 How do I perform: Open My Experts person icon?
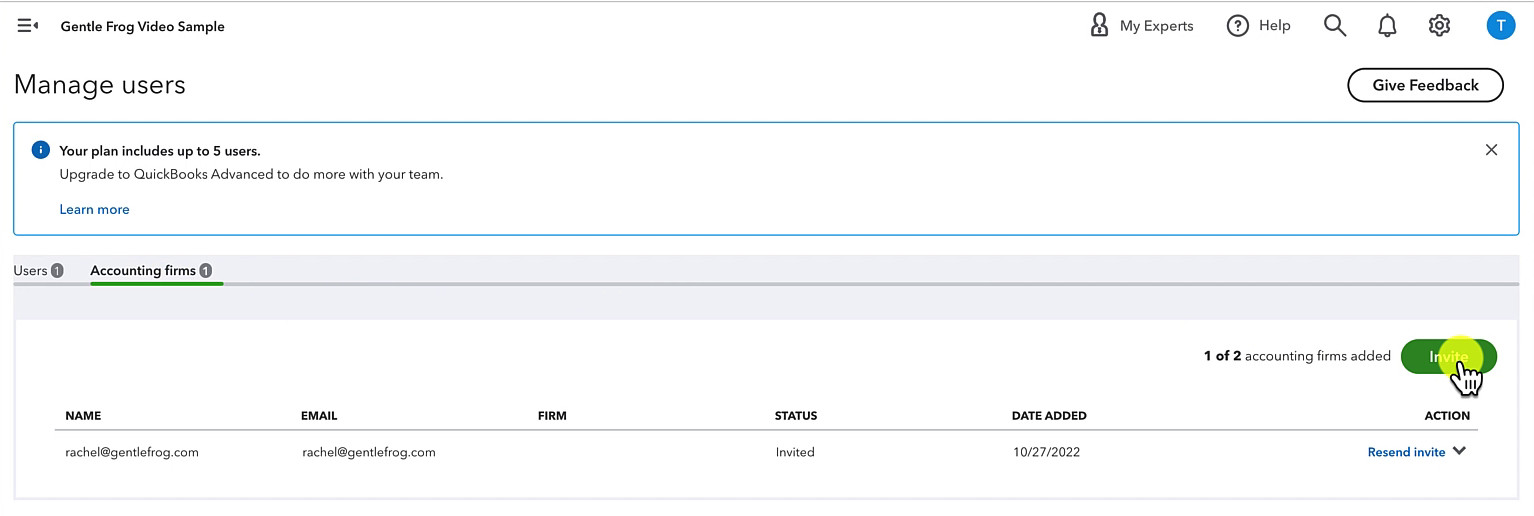point(1099,26)
